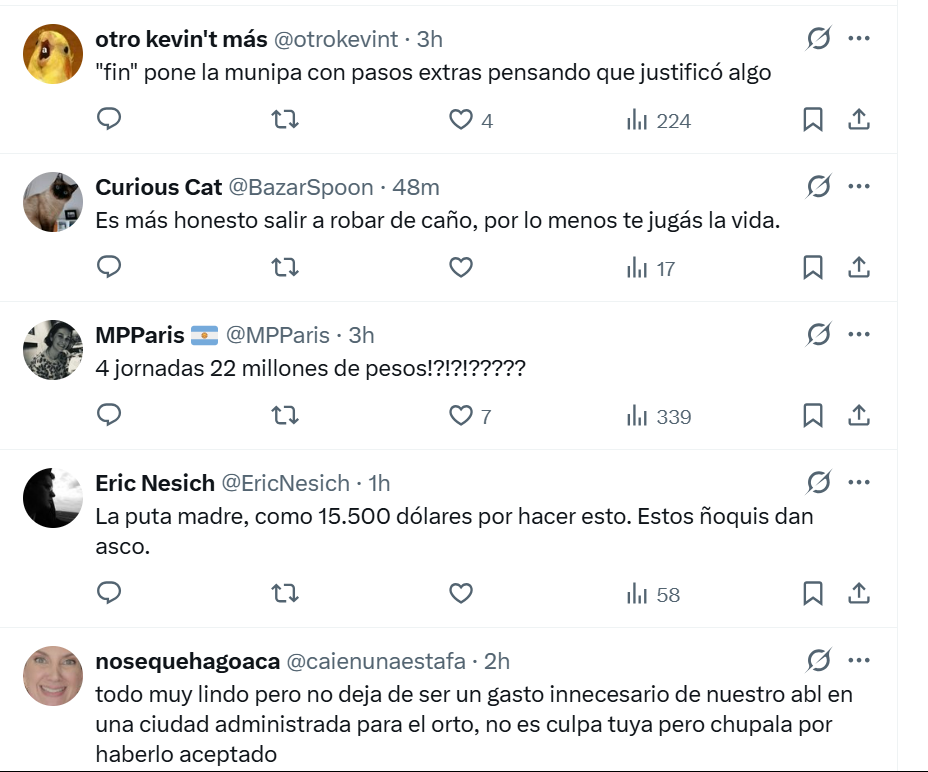Retweet the Curious Cat post
928x772 pixels.
click(285, 267)
